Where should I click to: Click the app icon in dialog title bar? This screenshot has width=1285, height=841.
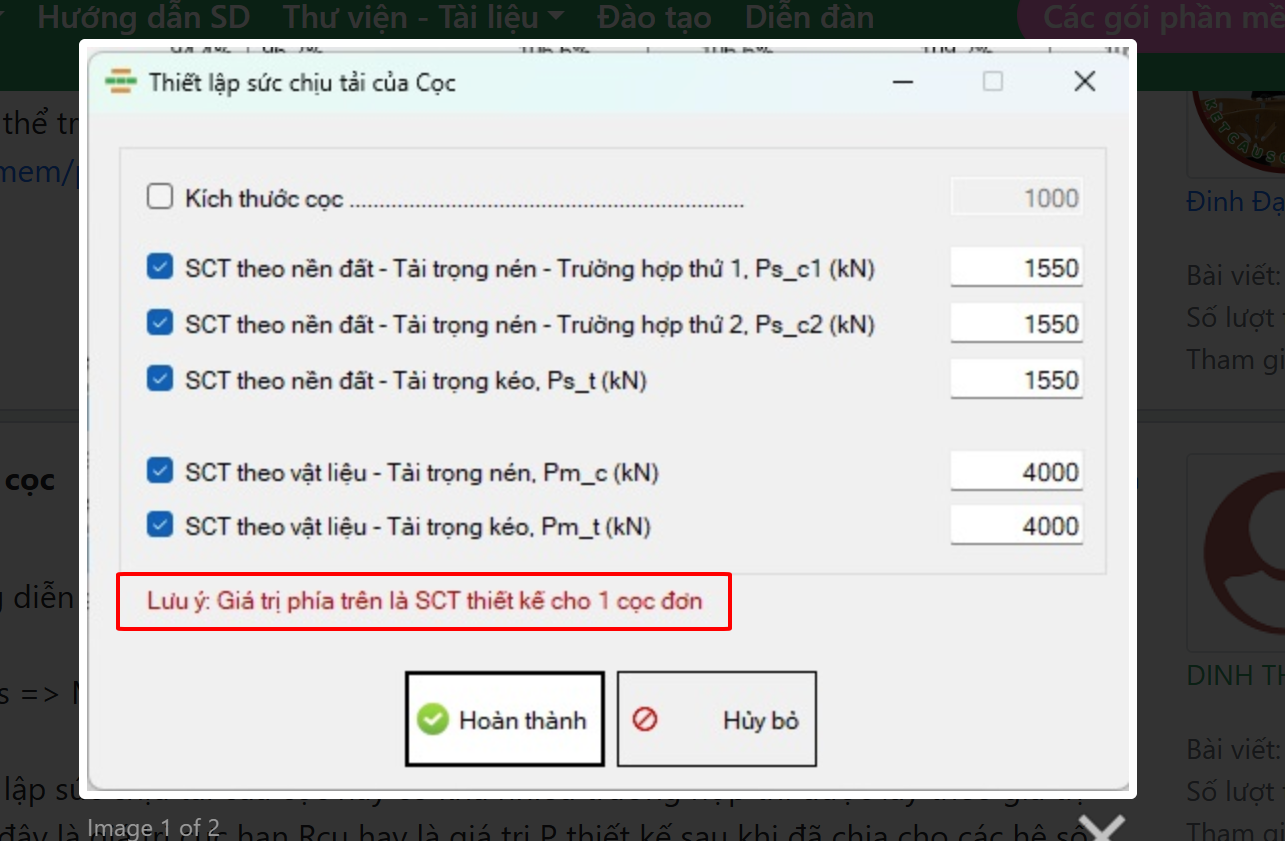point(121,81)
